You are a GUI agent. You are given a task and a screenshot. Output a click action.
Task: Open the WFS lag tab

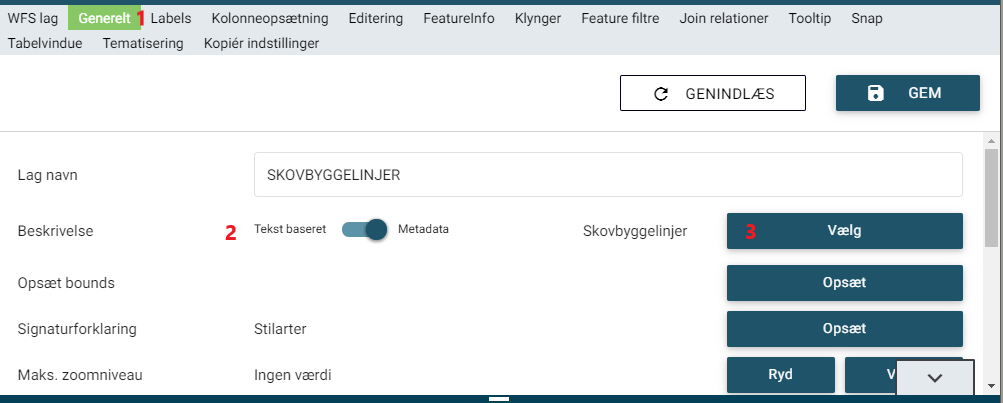coord(33,18)
